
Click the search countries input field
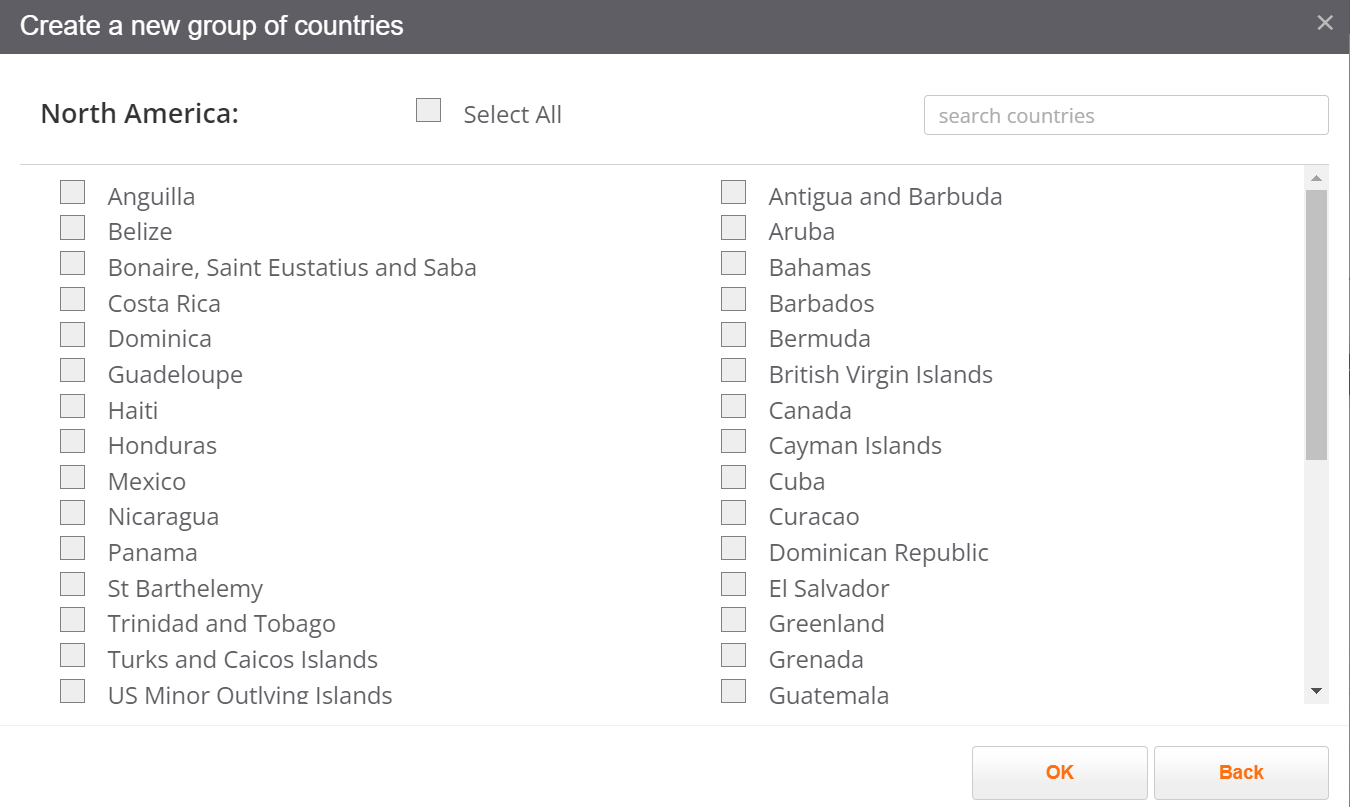point(1125,115)
